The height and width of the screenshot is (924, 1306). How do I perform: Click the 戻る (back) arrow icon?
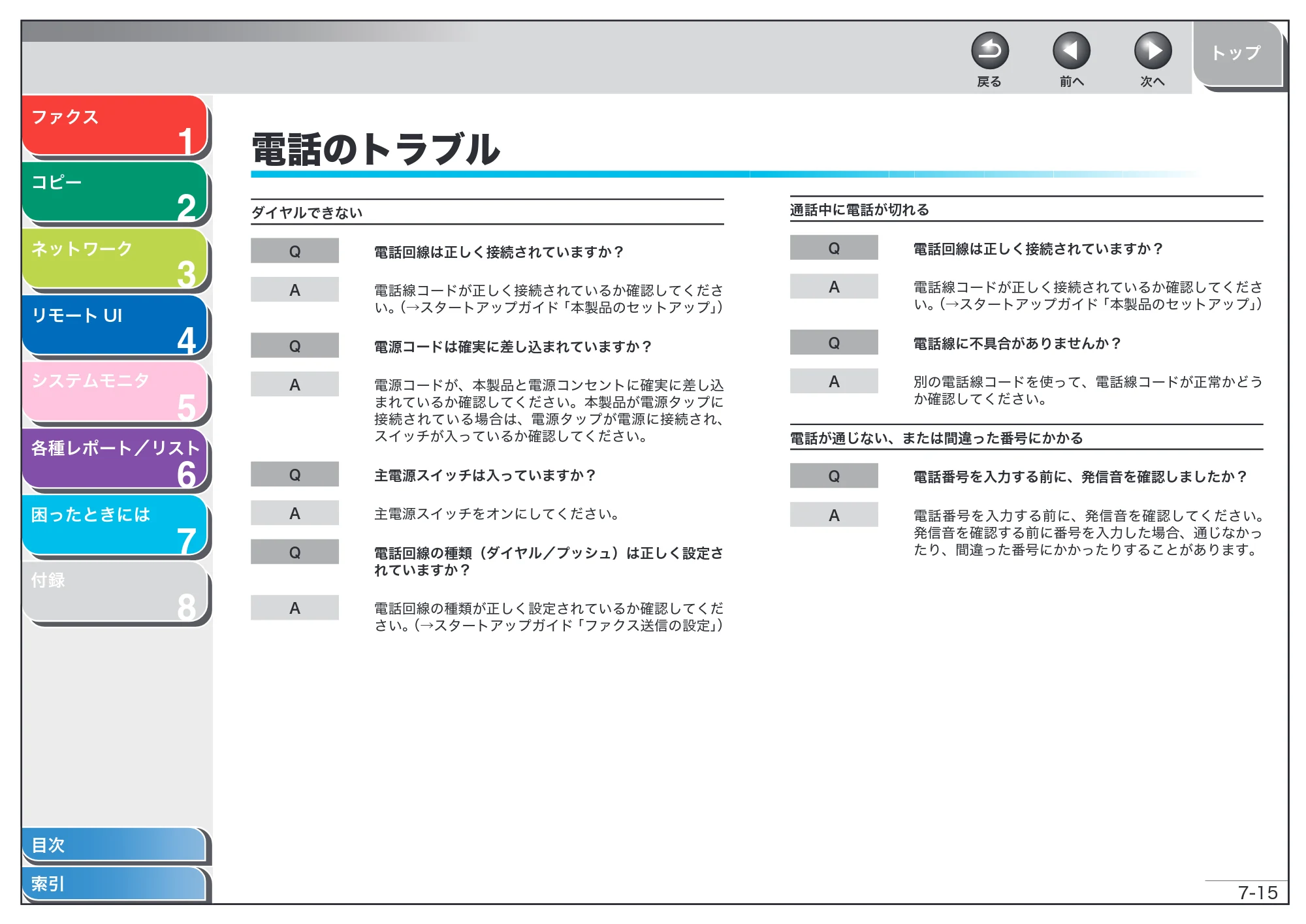click(989, 50)
